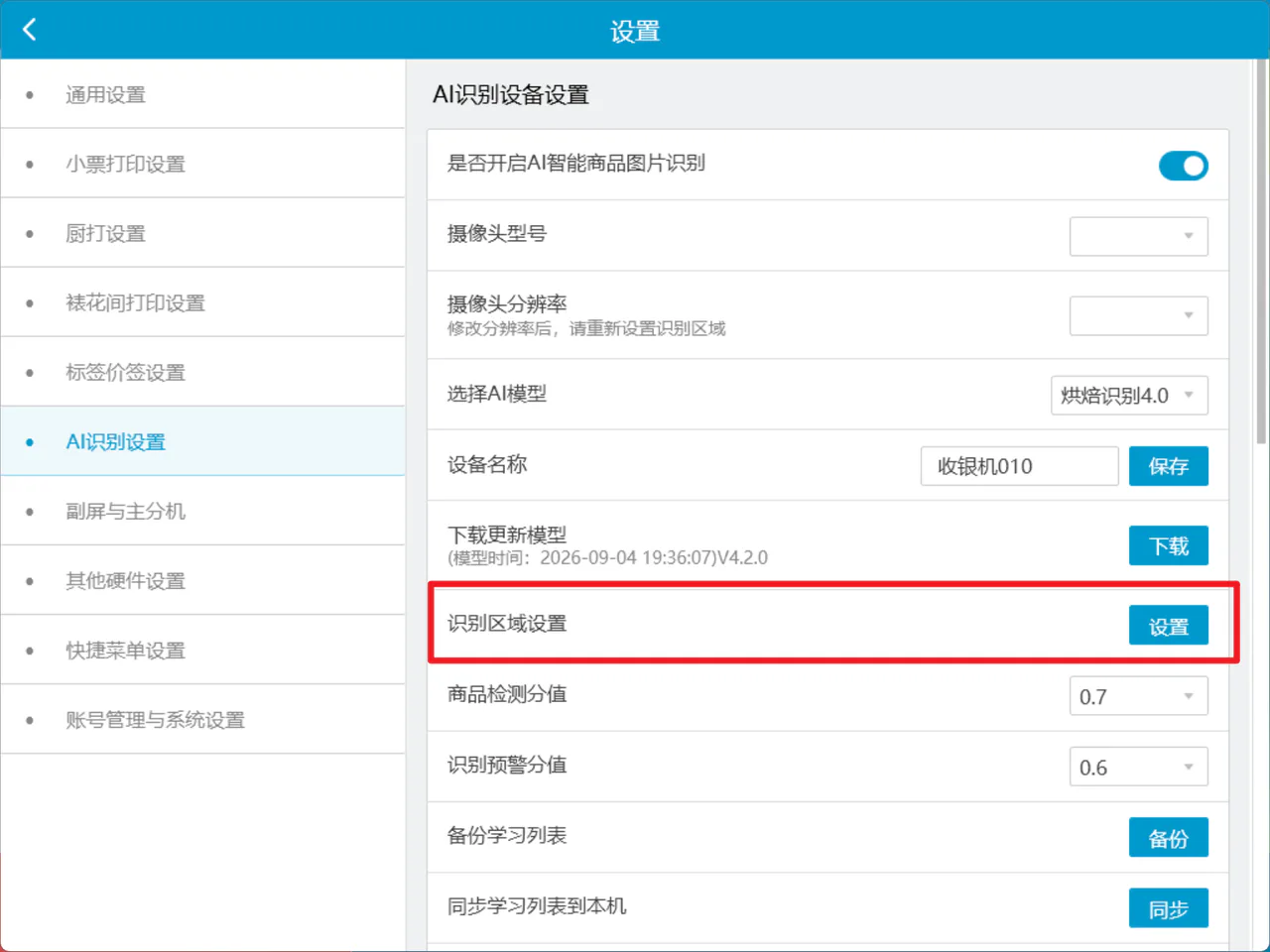Click the 备份学习列表 label
Viewport: 1270px width, 952px height.
(507, 835)
